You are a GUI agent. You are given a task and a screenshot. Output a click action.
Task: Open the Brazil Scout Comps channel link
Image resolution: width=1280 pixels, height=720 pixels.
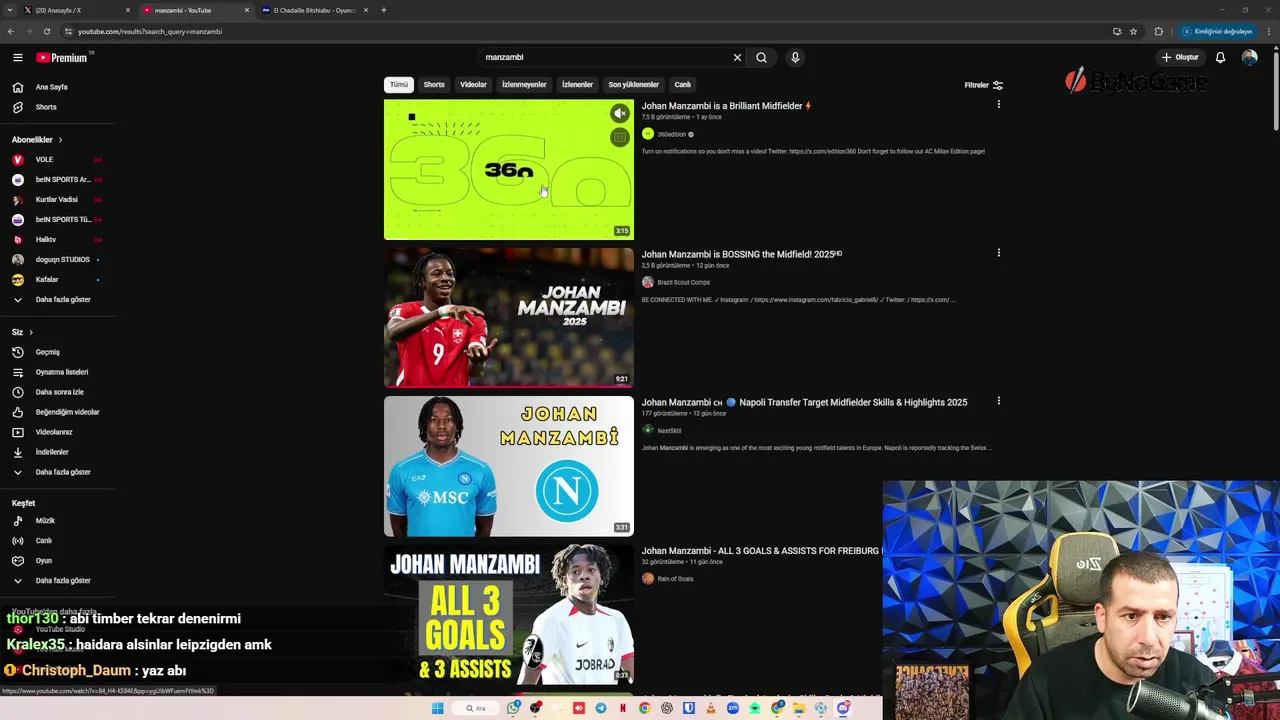pyautogui.click(x=683, y=282)
